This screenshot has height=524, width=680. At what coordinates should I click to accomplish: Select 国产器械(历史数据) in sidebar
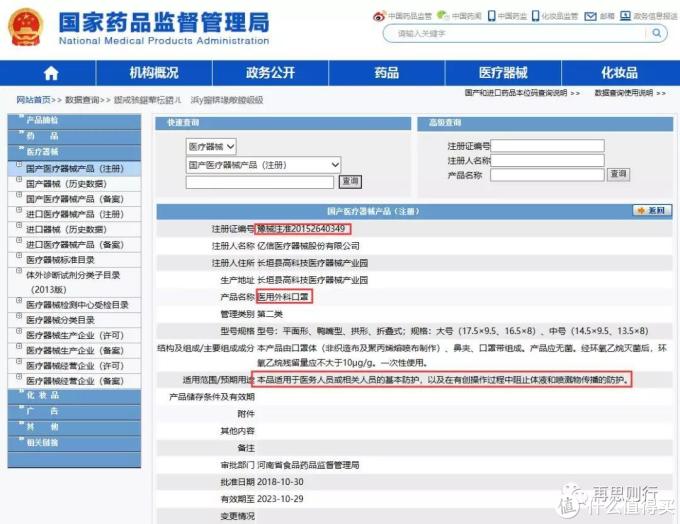click(x=66, y=184)
